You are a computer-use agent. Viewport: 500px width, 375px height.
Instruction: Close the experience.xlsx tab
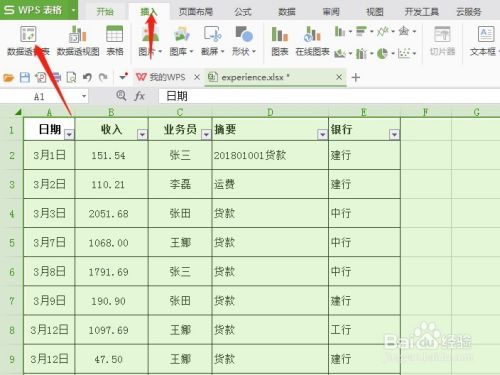point(339,77)
